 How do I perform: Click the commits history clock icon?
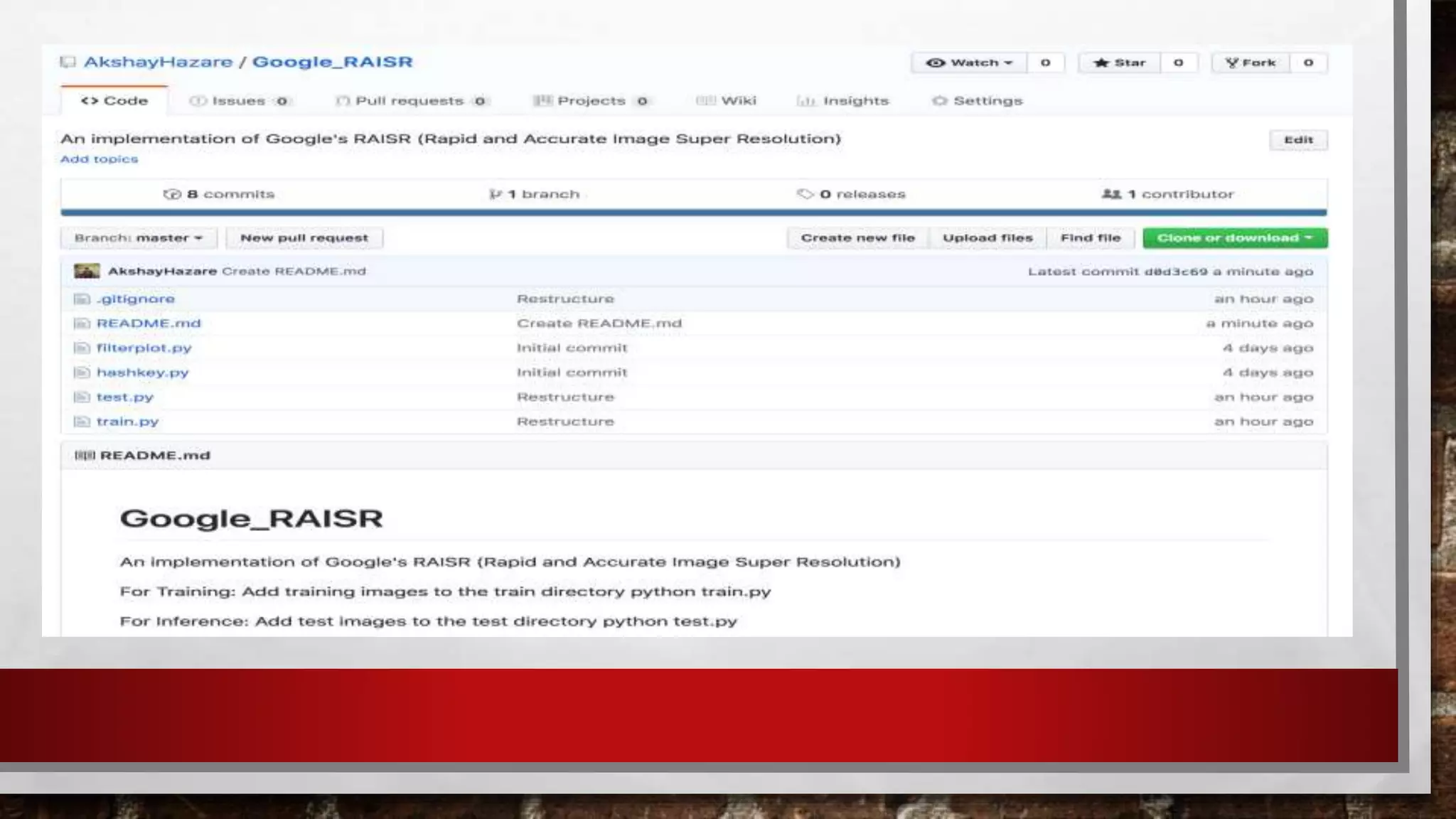point(171,194)
